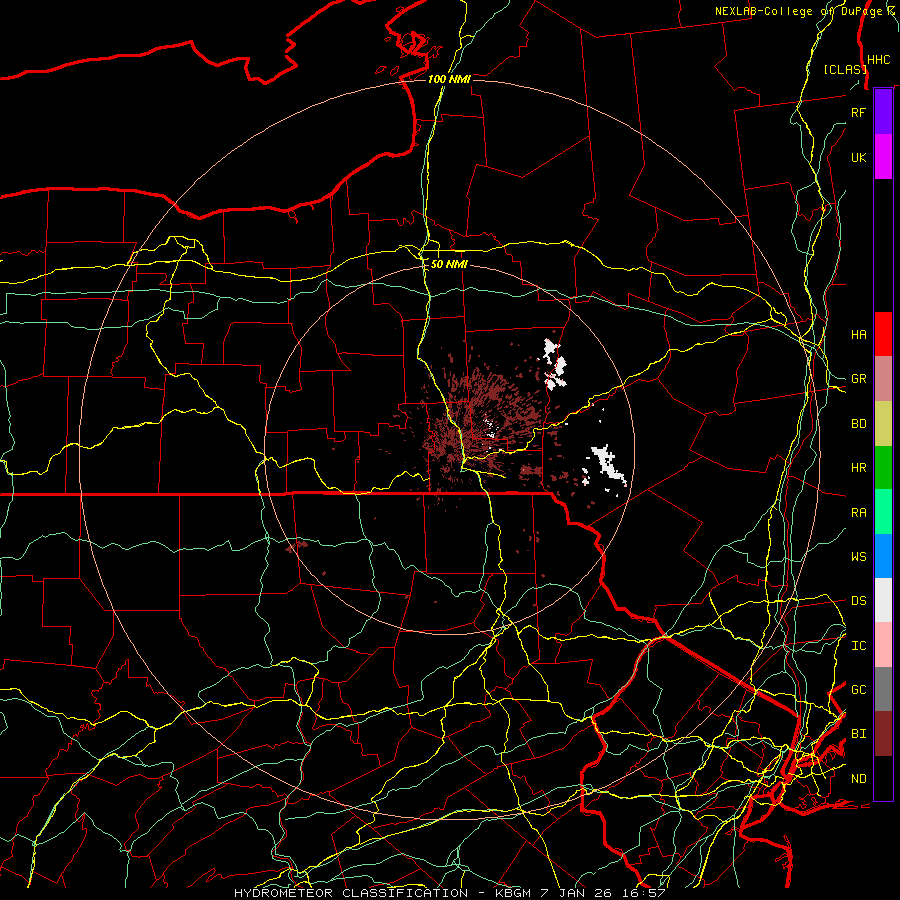The image size is (900, 900).
Task: Select the GC gray legend swatch
Action: (883, 689)
